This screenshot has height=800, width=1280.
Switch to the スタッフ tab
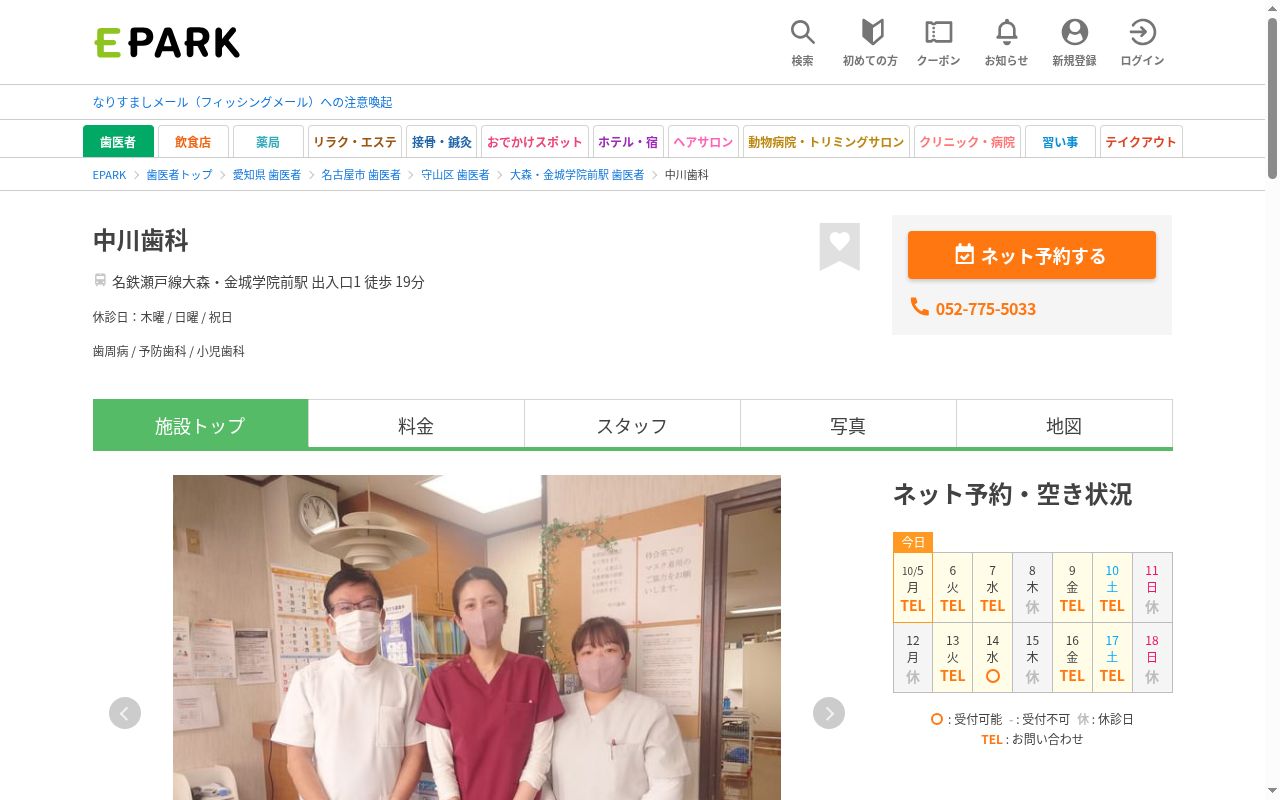632,425
